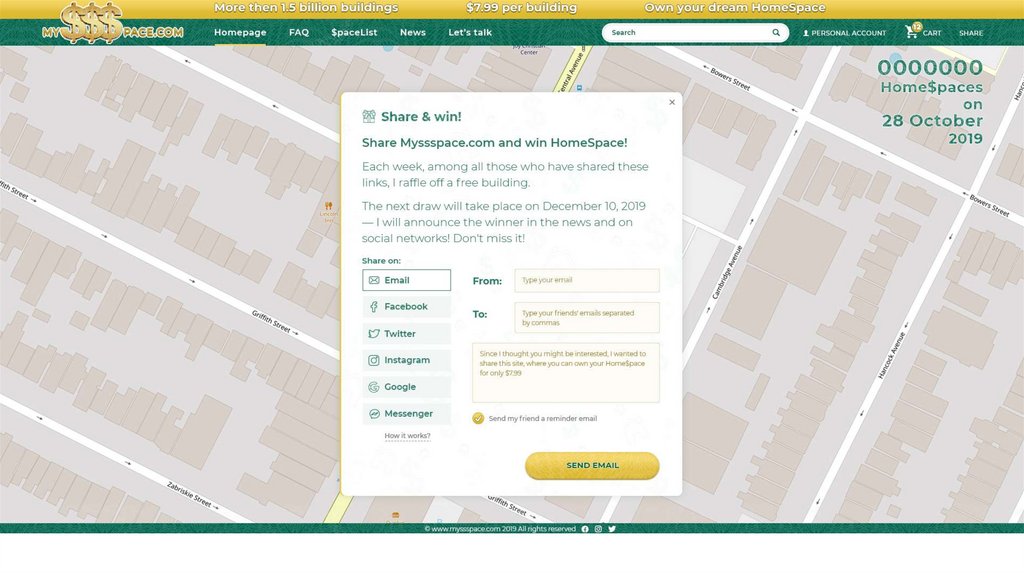The width and height of the screenshot is (1024, 574).
Task: Choose Instagram share option
Action: 406,360
